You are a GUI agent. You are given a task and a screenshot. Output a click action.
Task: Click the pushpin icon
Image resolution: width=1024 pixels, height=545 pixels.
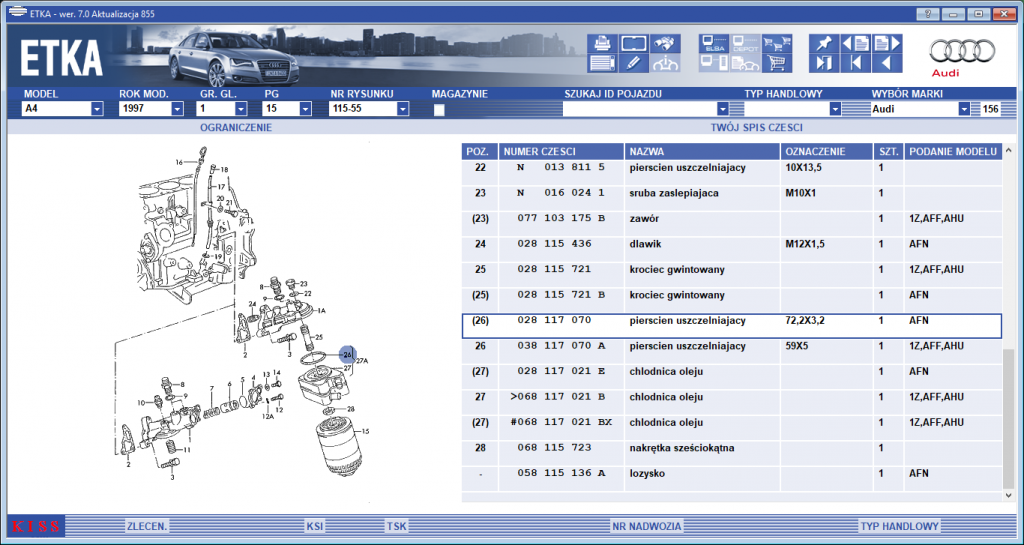tap(824, 44)
